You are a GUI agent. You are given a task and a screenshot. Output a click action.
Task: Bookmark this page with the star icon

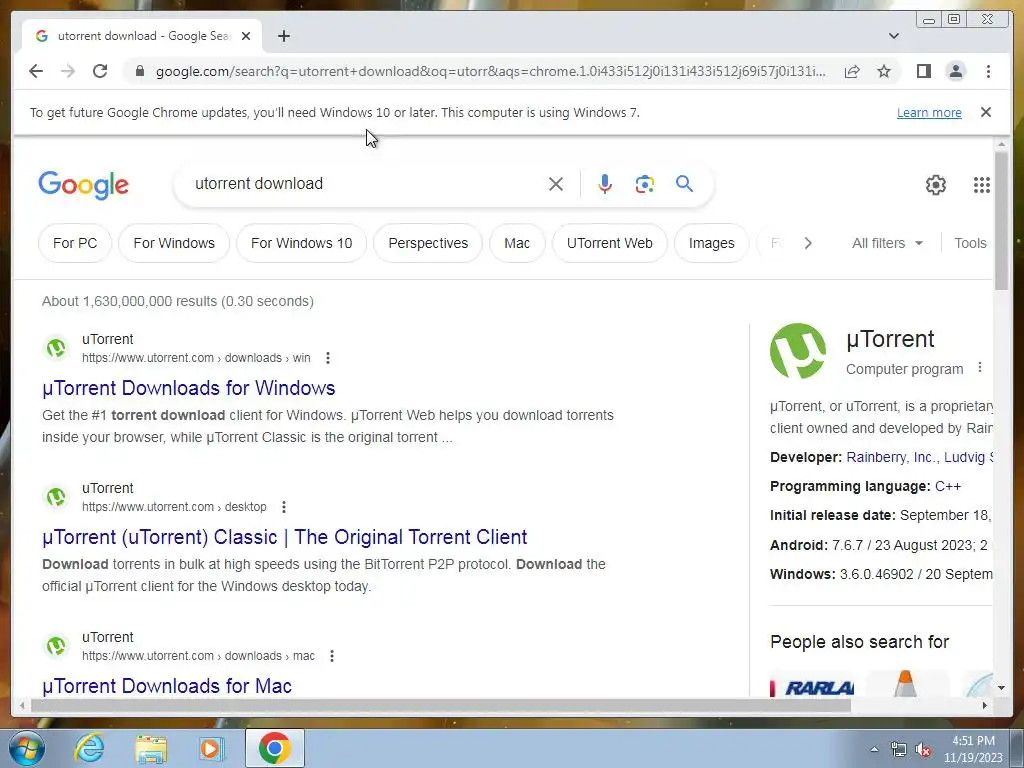[884, 71]
